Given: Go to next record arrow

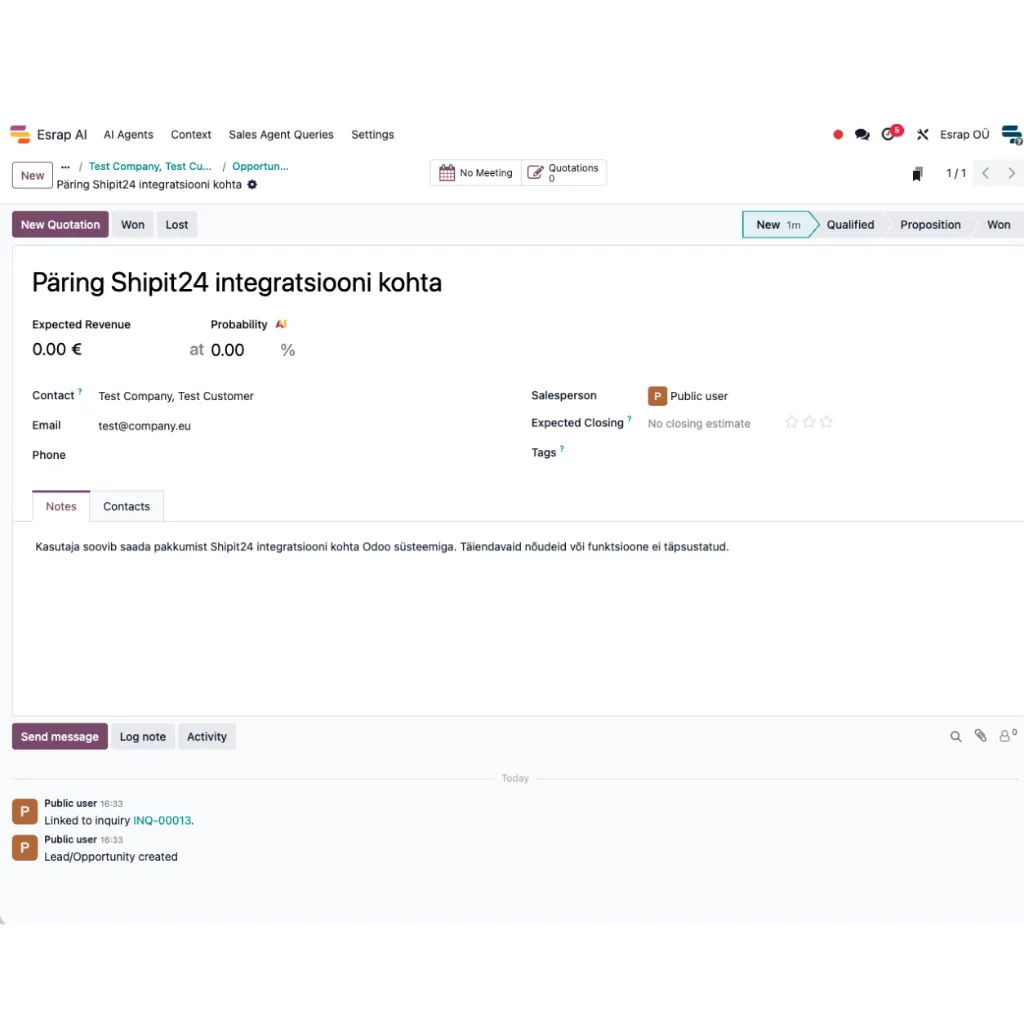Looking at the screenshot, I should pyautogui.click(x=1011, y=173).
